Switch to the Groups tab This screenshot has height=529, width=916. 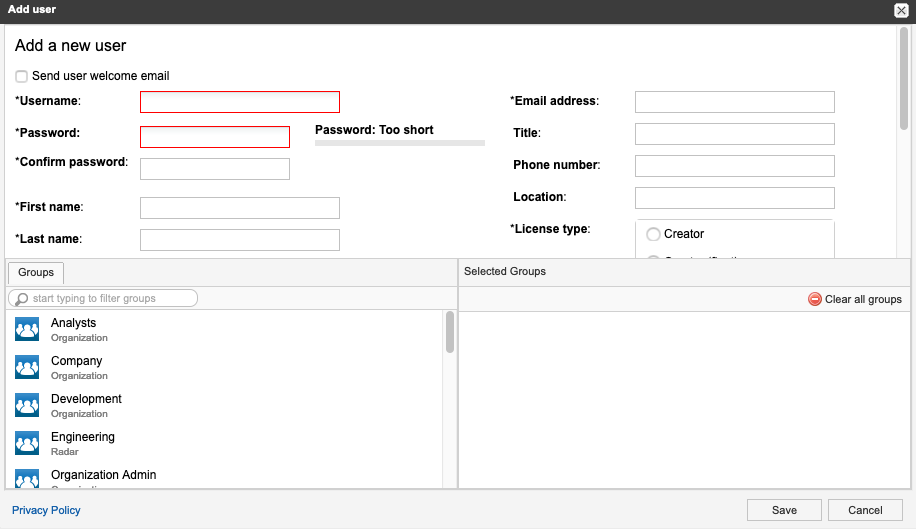click(36, 272)
